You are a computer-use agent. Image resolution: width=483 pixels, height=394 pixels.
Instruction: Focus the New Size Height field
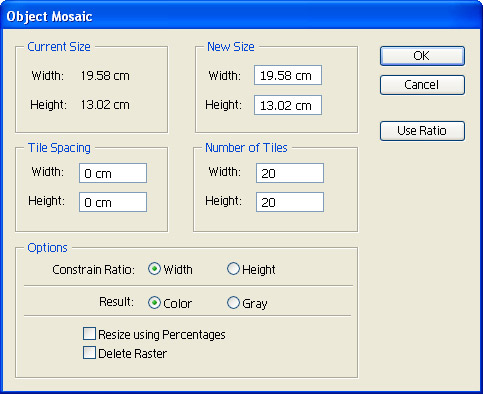tap(288, 105)
